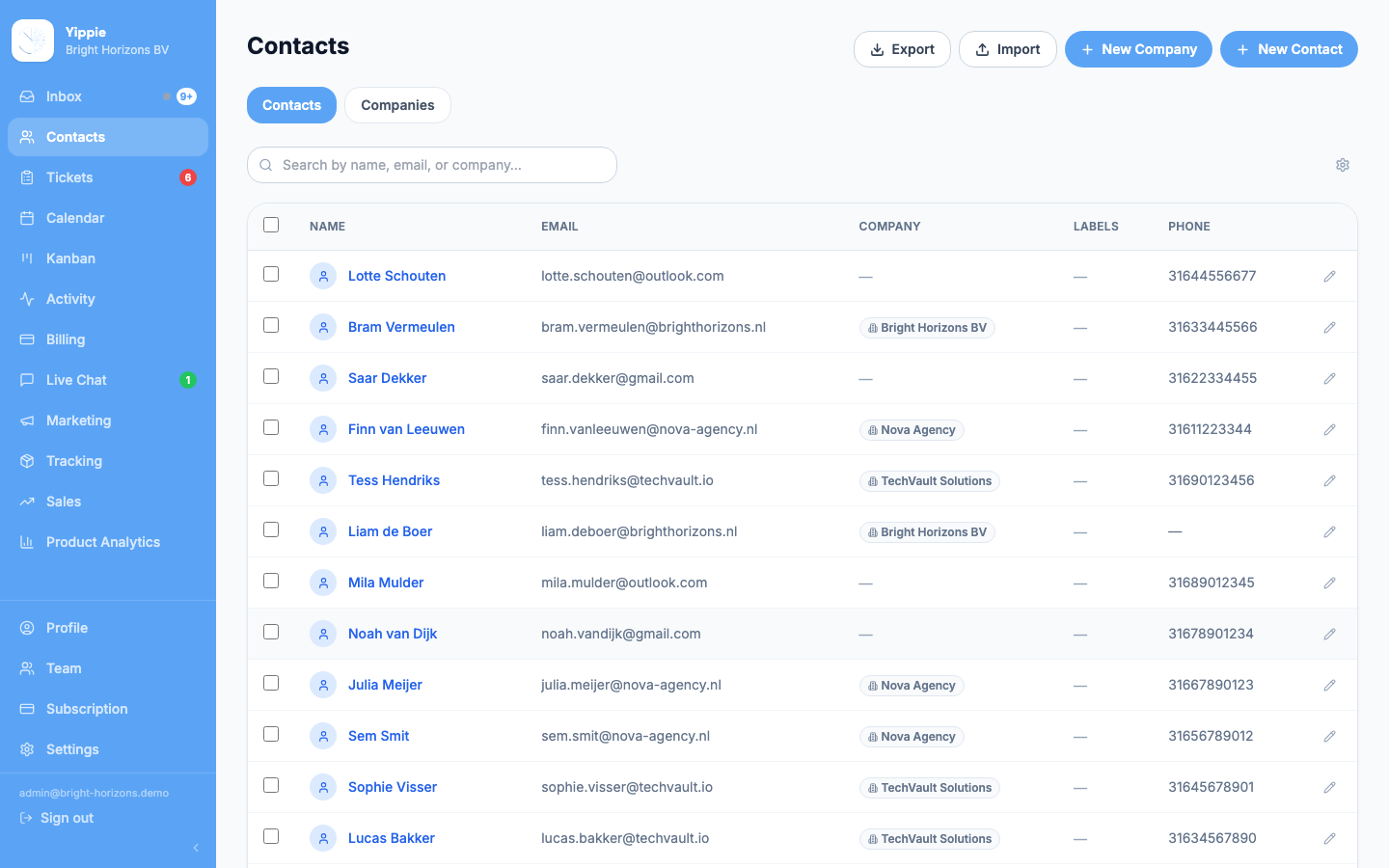Viewport: 1389px width, 868px height.
Task: Sort by the NAME column header
Action: [x=327, y=227]
